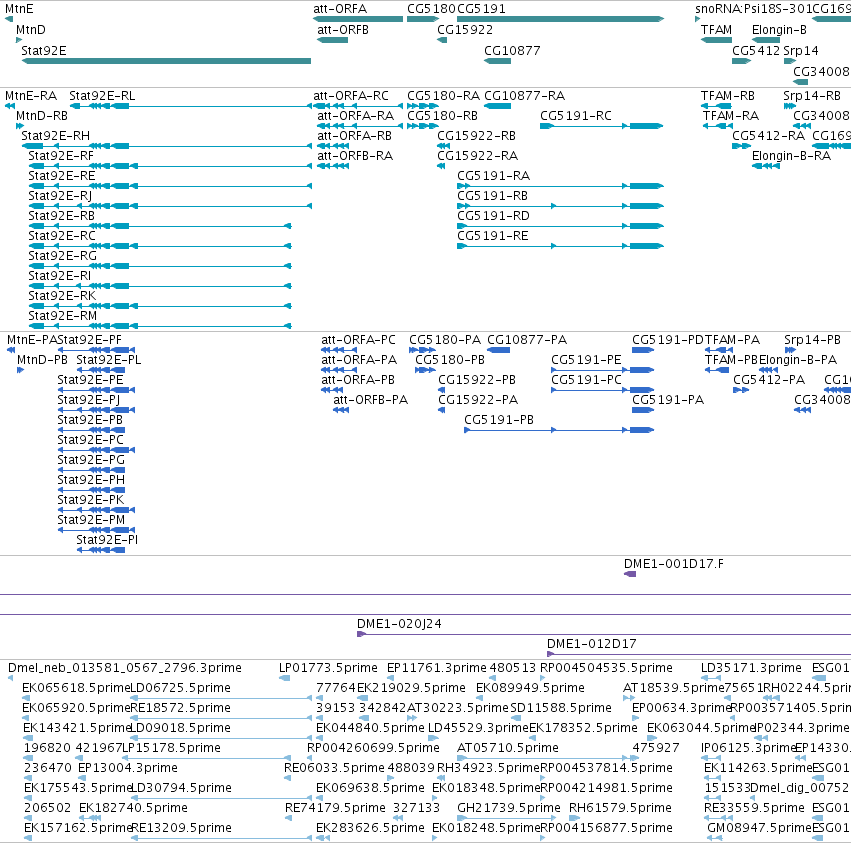Click the CG5191 gene bar
Image resolution: width=851 pixels, height=843 pixels.
[x=560, y=19]
